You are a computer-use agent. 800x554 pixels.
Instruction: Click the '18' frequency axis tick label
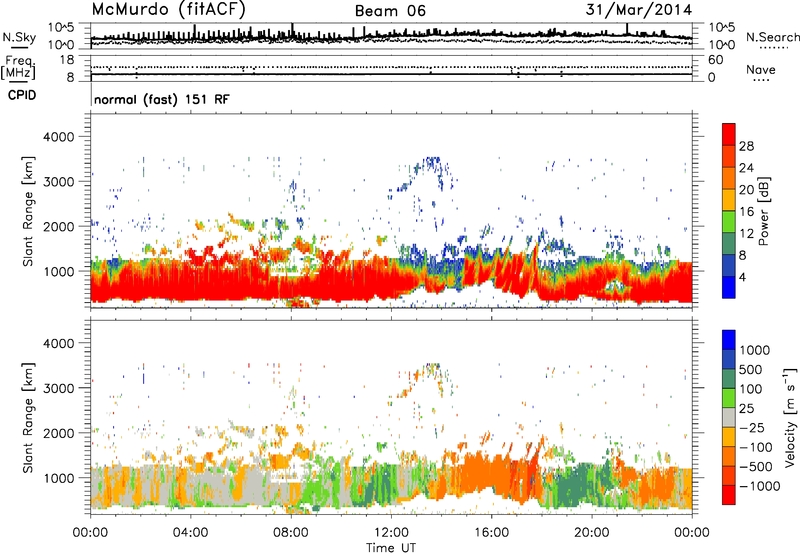(x=67, y=60)
